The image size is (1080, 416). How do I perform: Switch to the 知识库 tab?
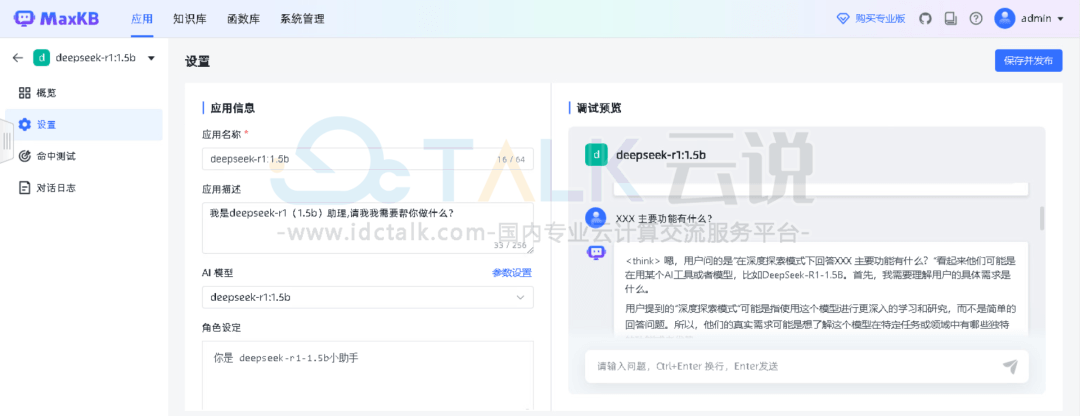[189, 19]
